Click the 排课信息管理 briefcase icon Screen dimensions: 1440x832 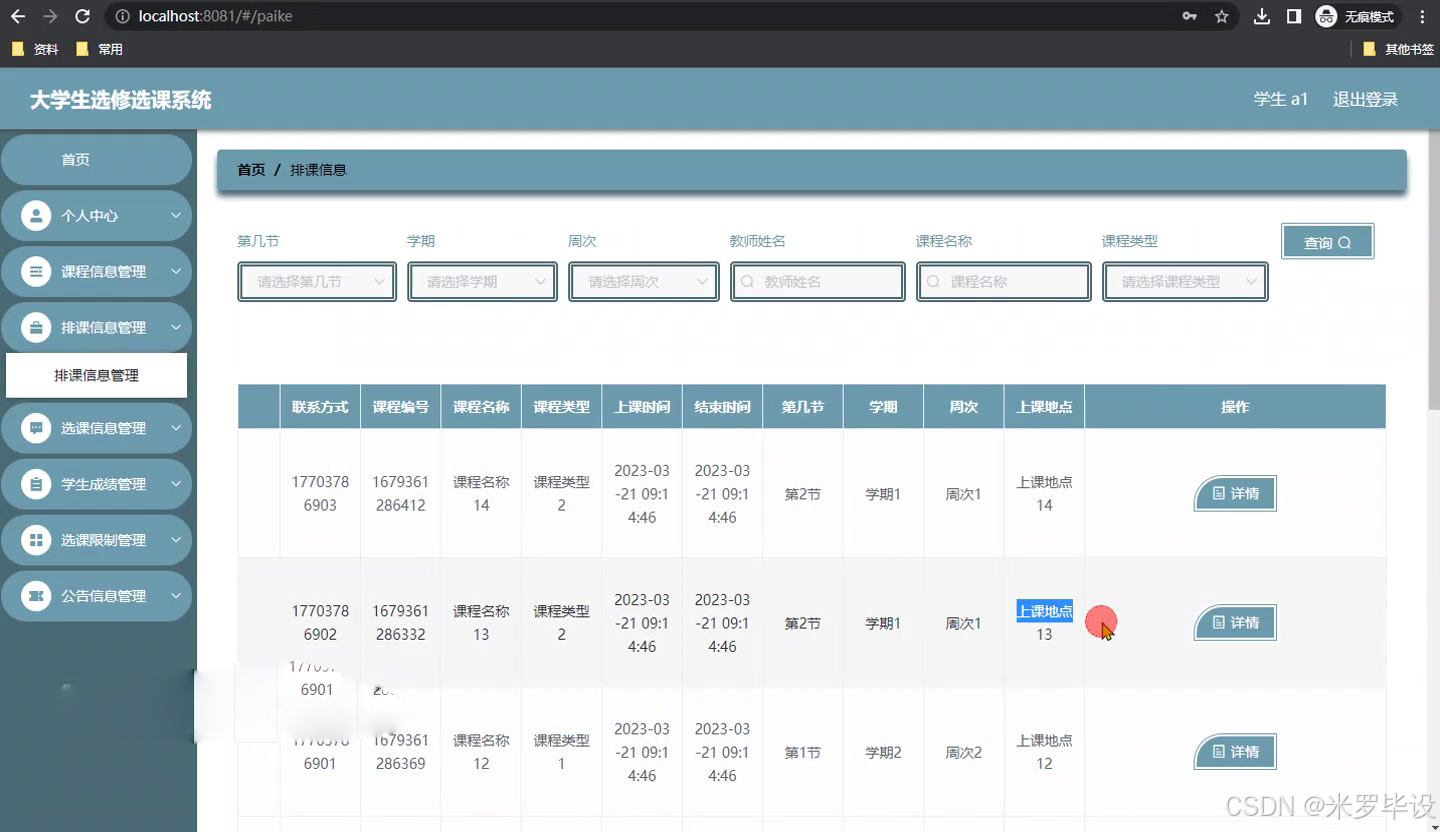pyautogui.click(x=36, y=328)
